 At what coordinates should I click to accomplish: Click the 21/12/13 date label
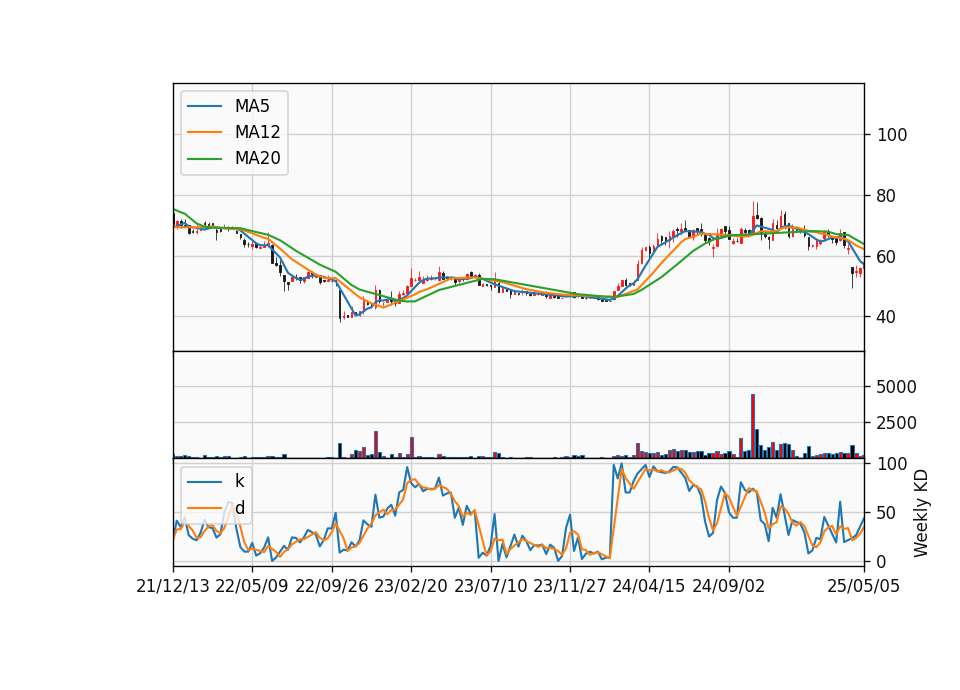coord(173,587)
